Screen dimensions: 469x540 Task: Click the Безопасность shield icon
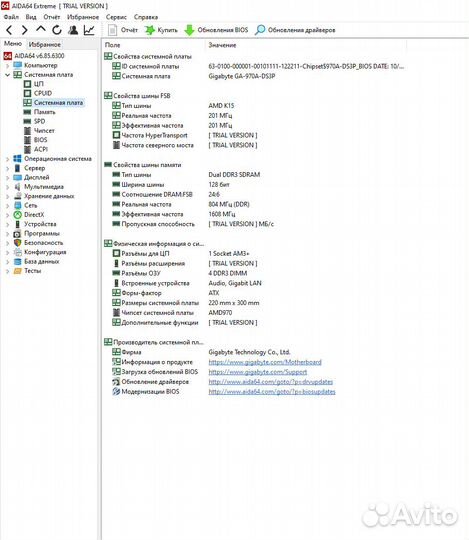18,243
